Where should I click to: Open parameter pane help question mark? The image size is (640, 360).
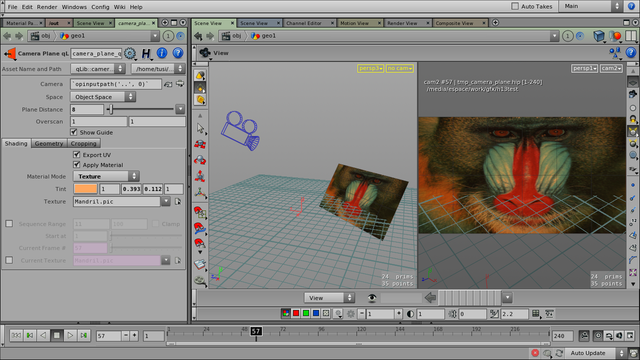click(178, 53)
